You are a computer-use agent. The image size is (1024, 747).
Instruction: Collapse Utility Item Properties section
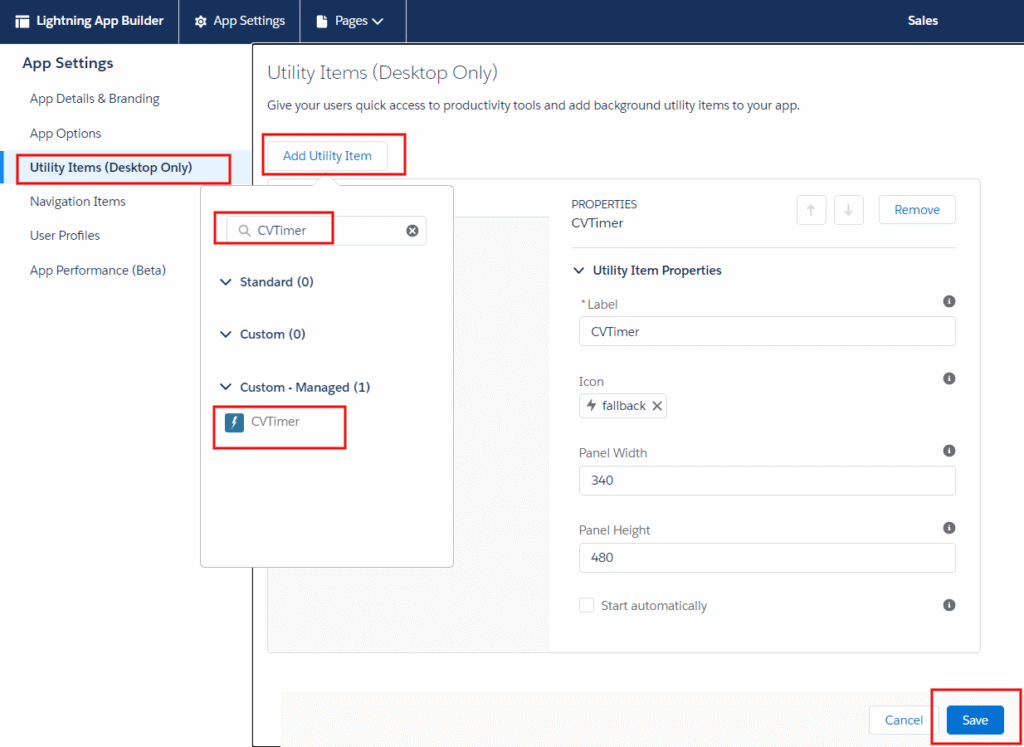pos(579,271)
